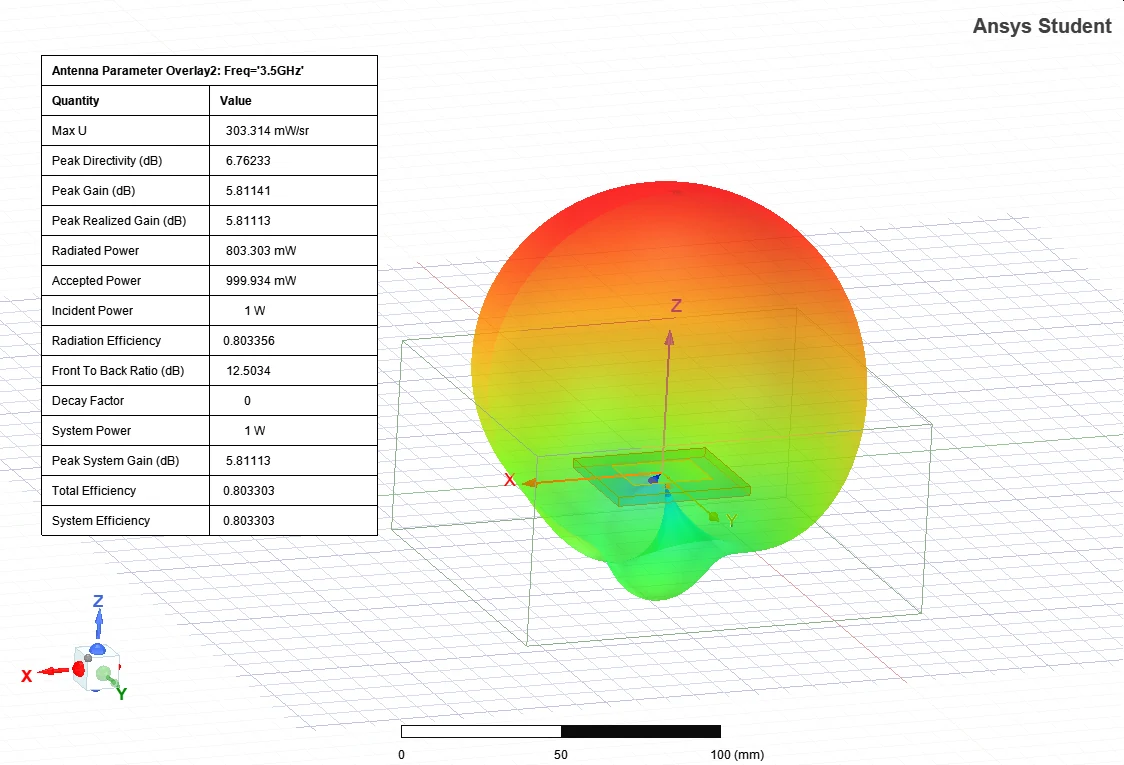Select the patch antenna substrate model

pos(661,478)
